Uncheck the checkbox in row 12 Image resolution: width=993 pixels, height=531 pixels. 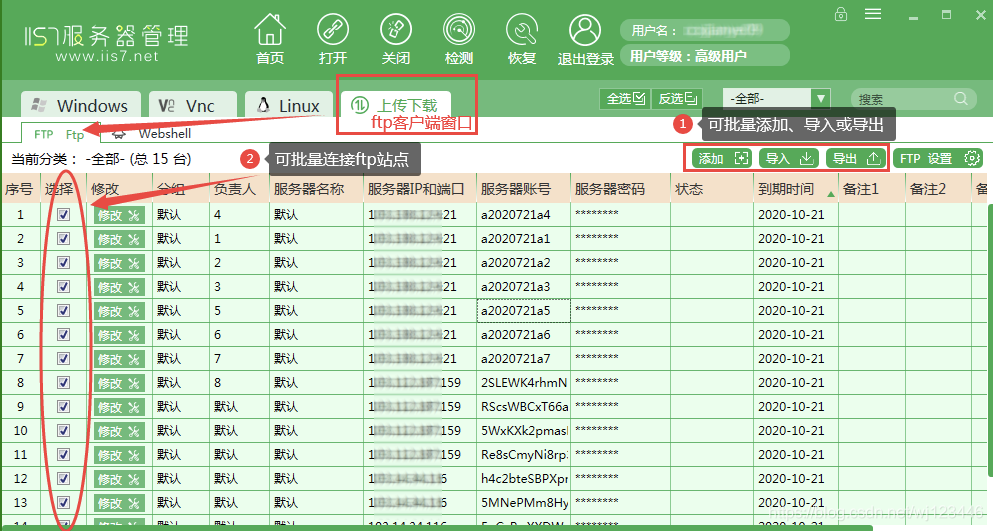[x=63, y=478]
